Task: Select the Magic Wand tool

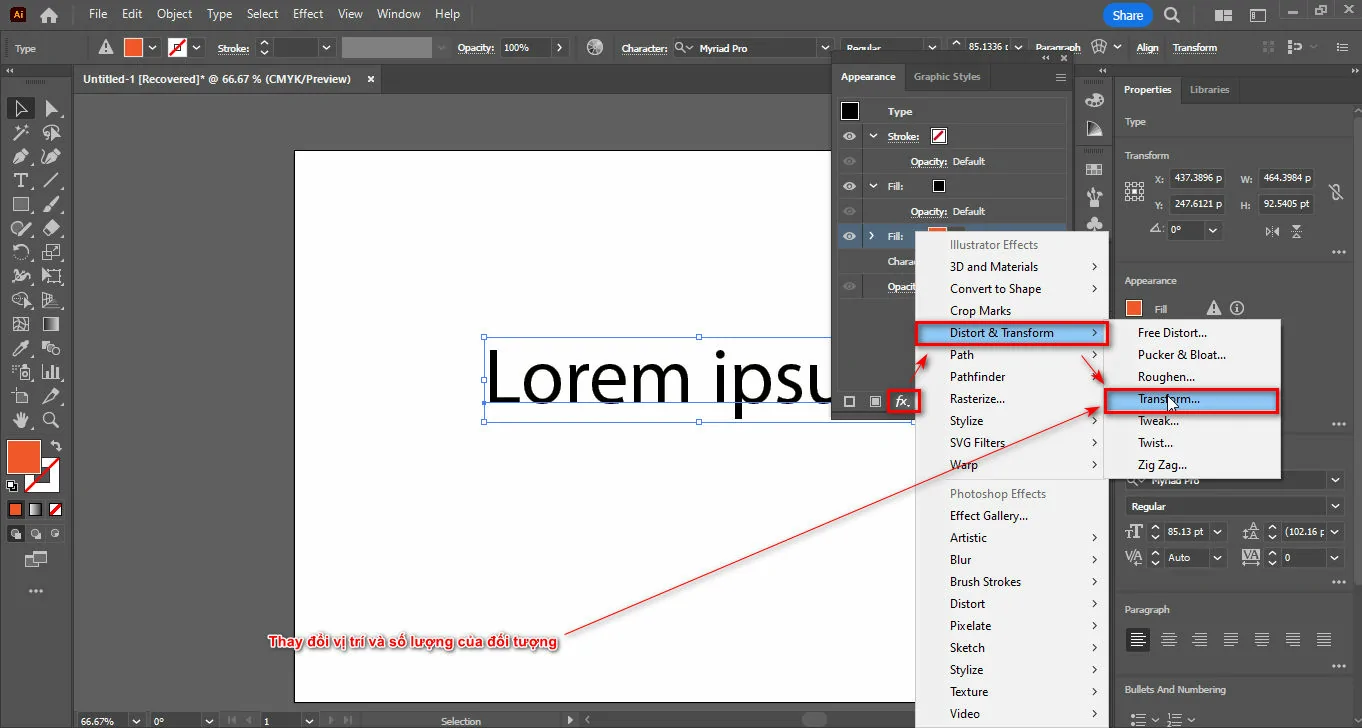Action: click(20, 132)
